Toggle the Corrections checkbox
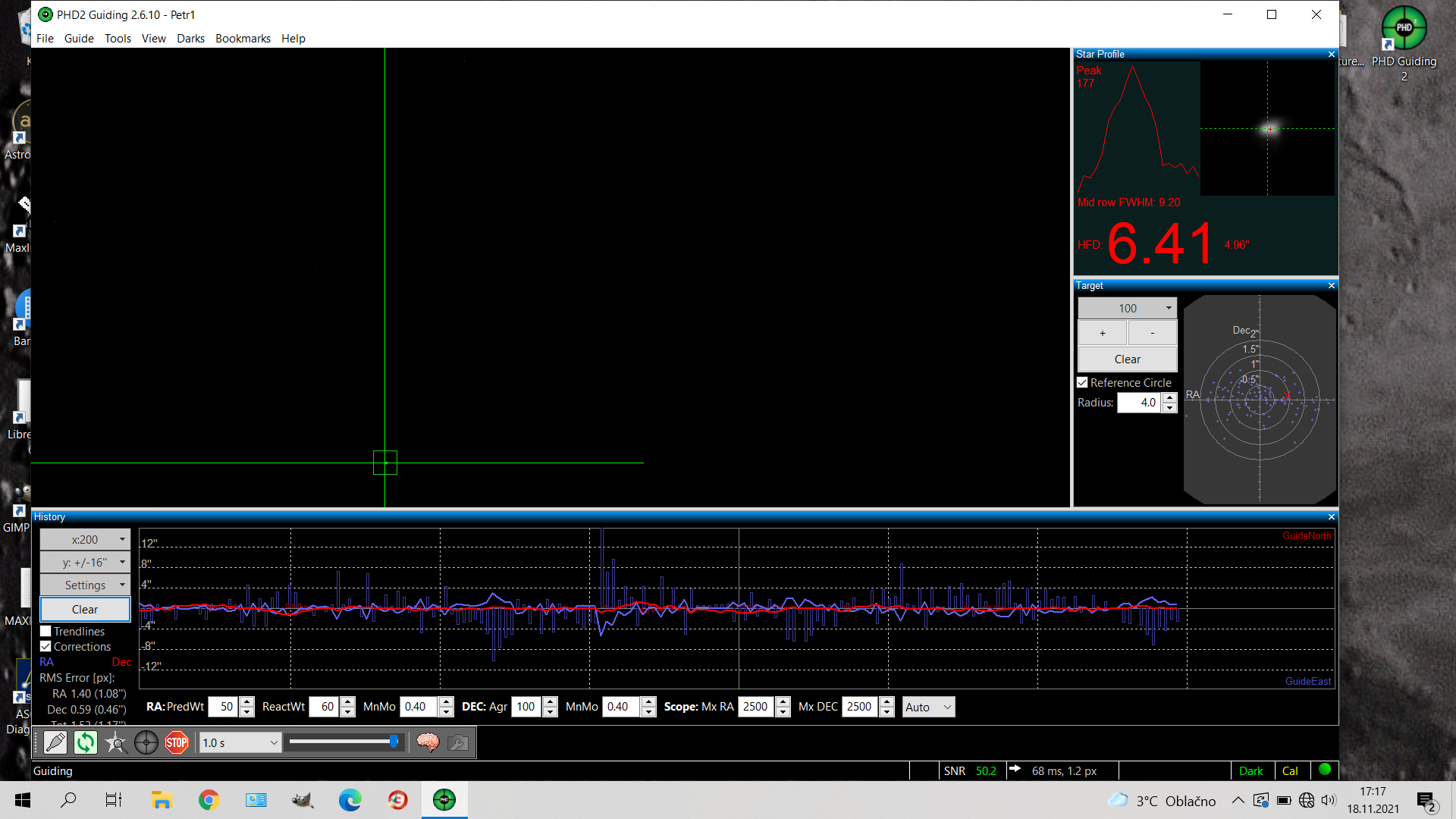 click(45, 647)
